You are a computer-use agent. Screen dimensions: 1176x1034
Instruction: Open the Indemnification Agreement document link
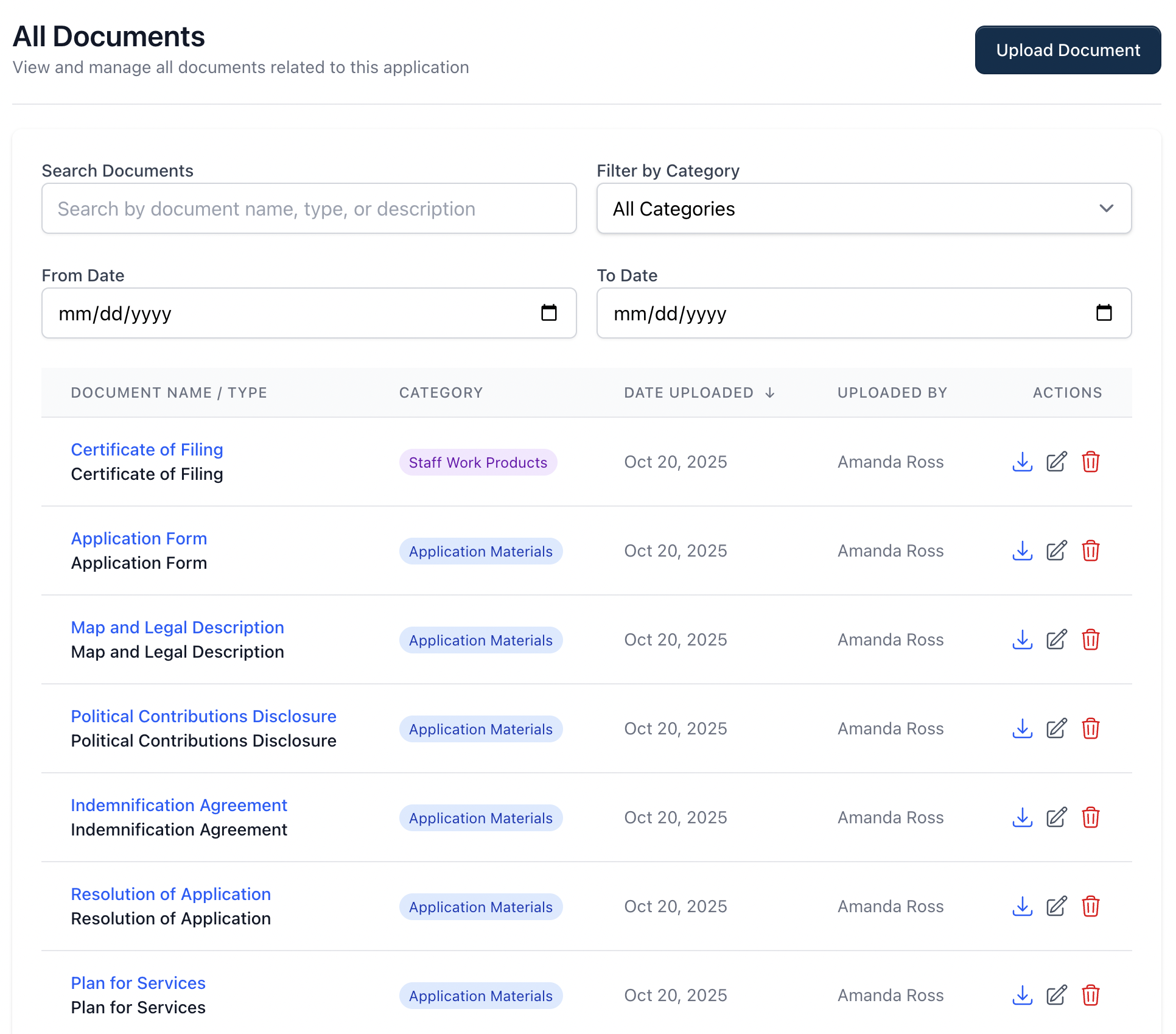click(179, 804)
